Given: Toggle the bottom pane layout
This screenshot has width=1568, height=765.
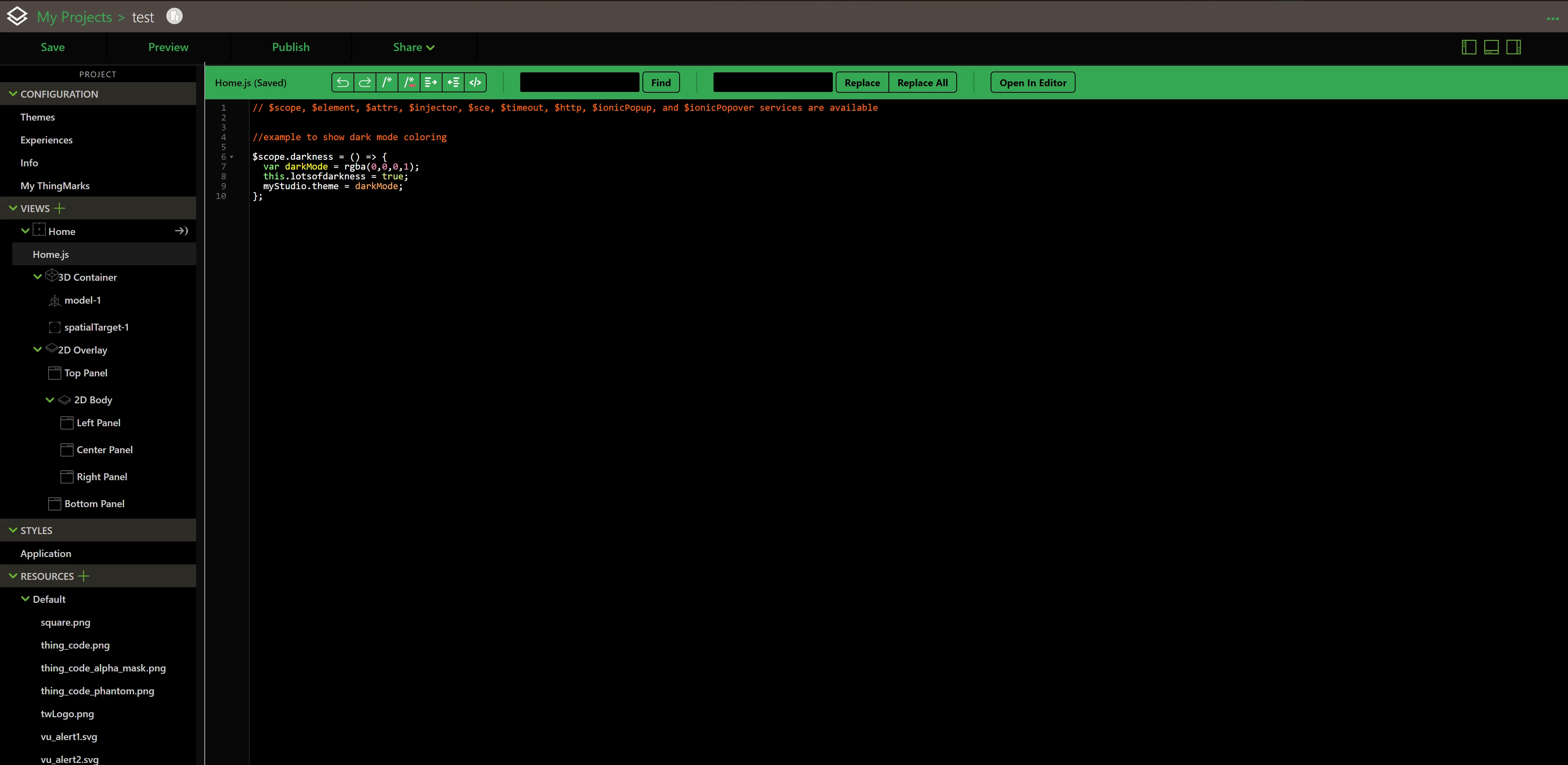Looking at the screenshot, I should tap(1491, 47).
